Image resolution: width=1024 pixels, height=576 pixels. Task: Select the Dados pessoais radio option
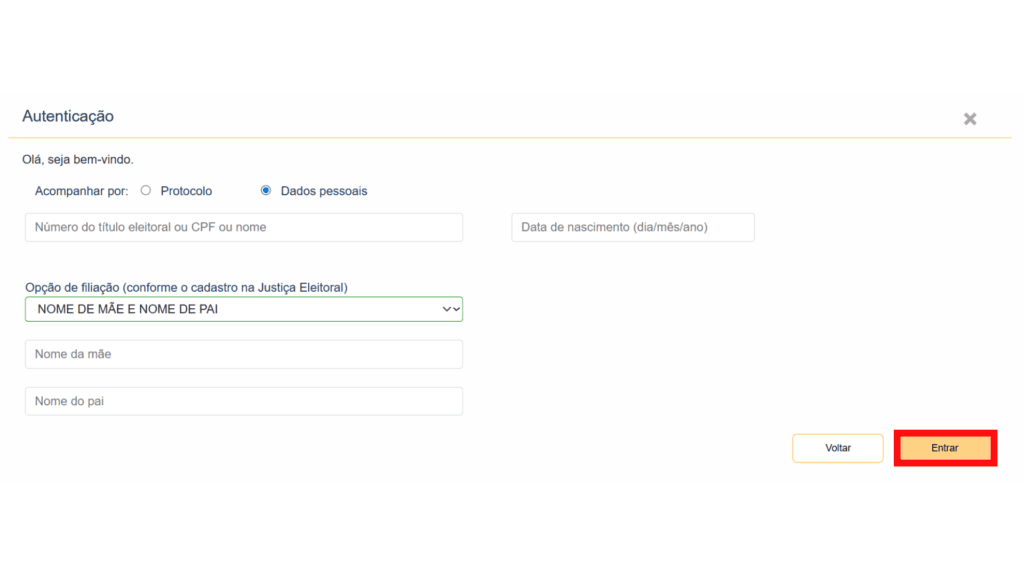[262, 190]
